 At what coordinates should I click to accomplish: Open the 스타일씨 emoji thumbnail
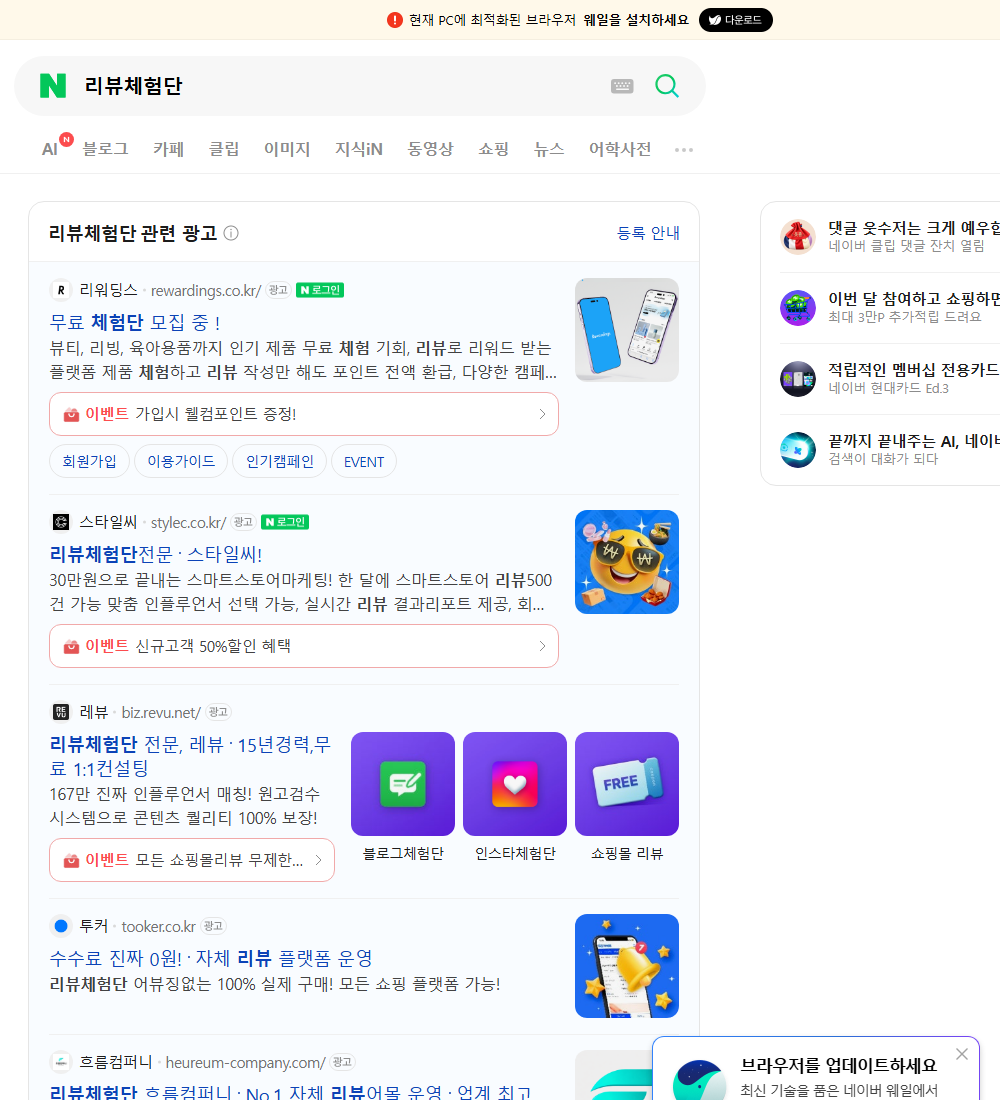point(627,562)
